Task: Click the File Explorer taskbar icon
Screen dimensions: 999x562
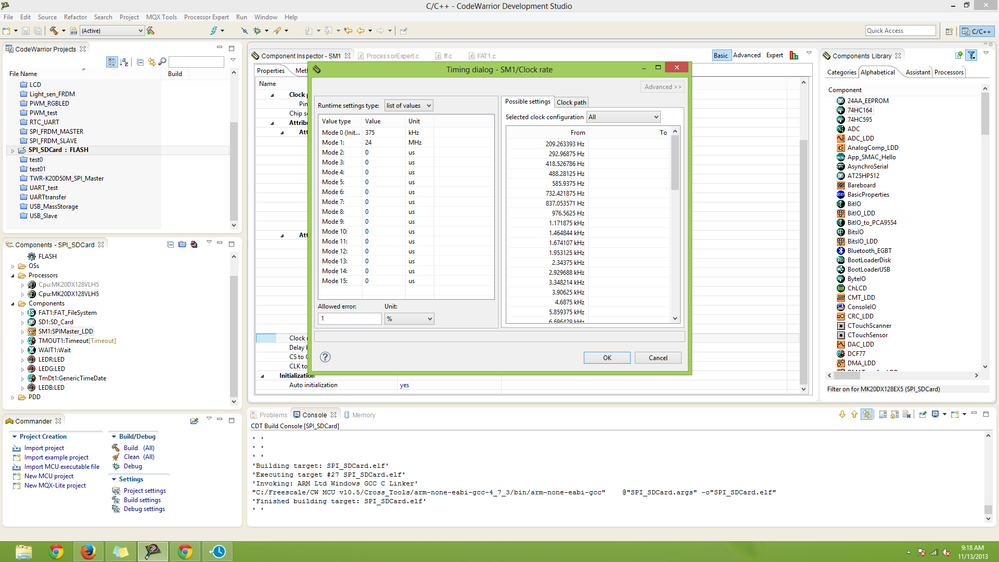Action: [24, 551]
